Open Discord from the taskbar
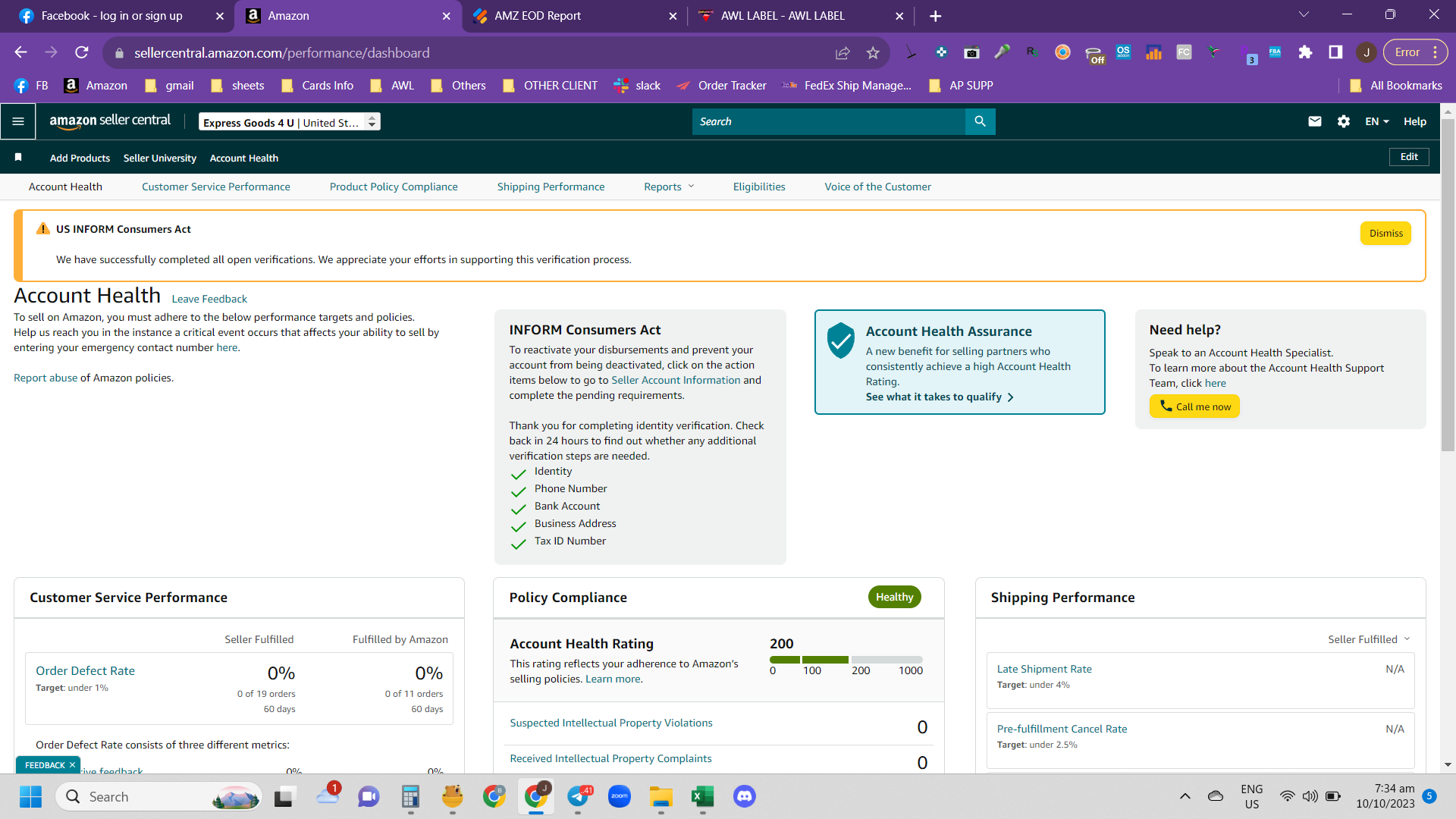The image size is (1456, 819). click(x=745, y=796)
